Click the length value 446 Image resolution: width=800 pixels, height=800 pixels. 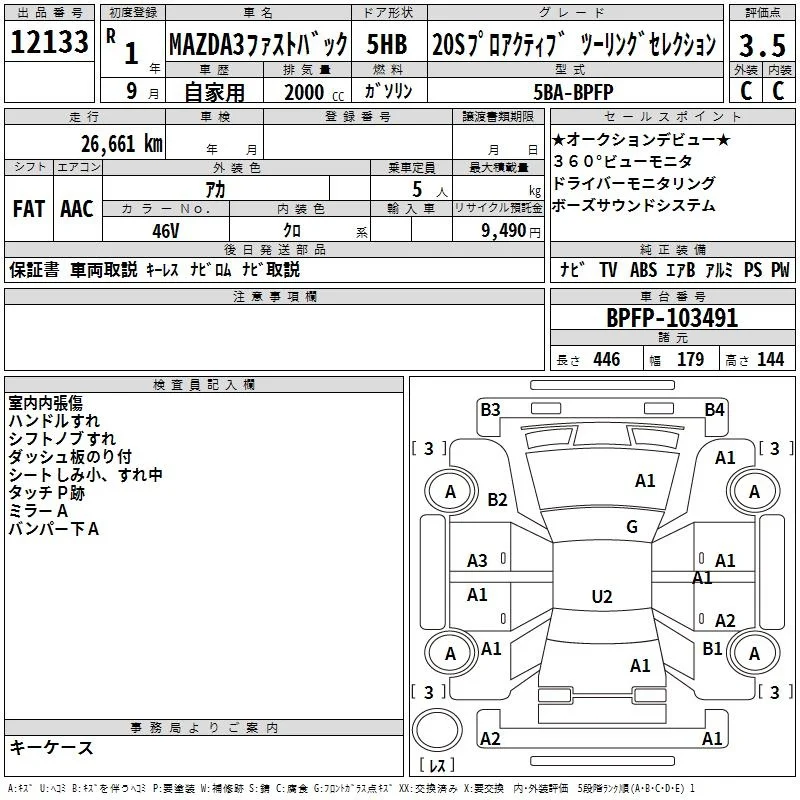[x=607, y=359]
